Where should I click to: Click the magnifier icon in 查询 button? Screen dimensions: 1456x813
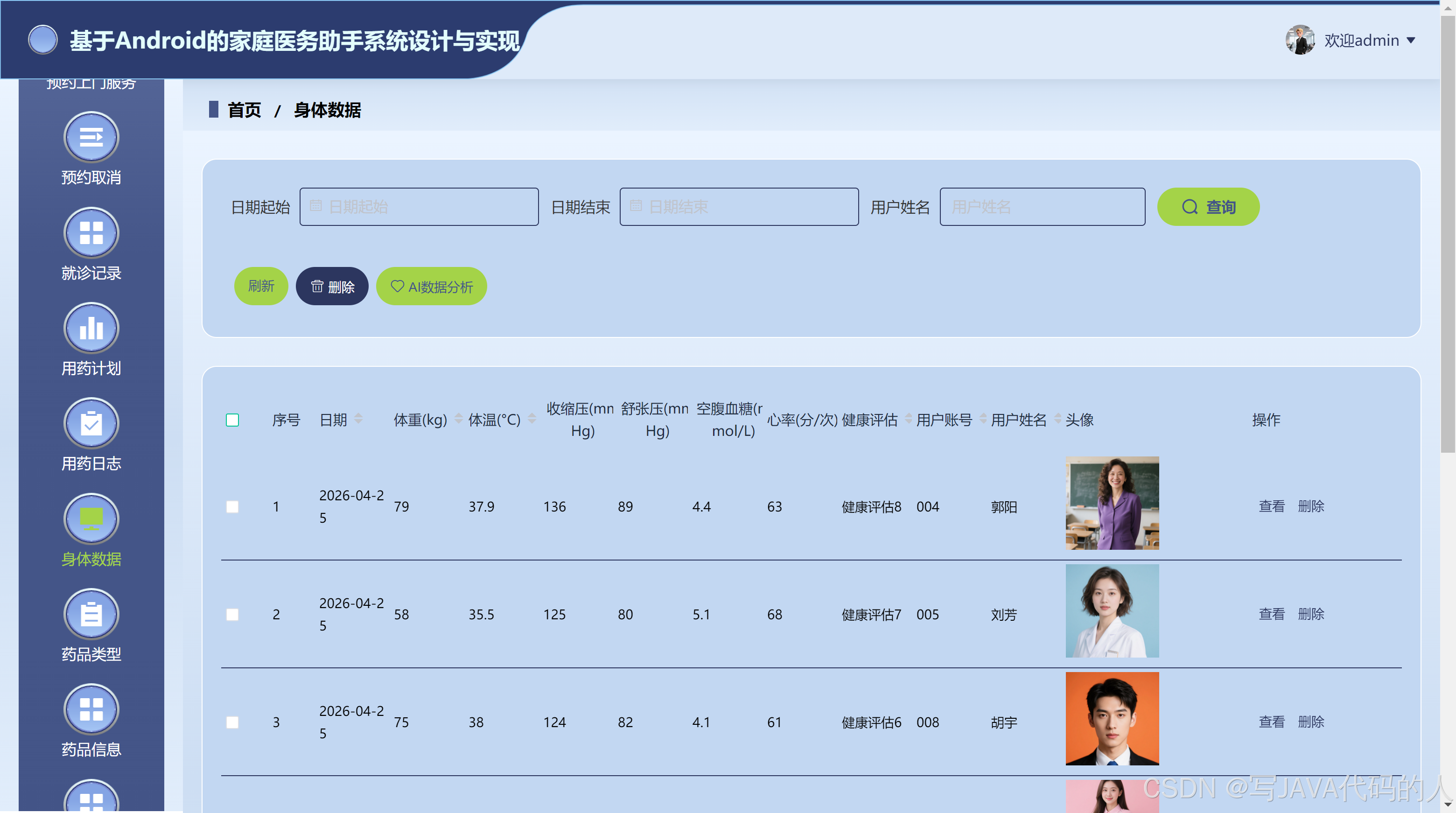(x=1190, y=207)
